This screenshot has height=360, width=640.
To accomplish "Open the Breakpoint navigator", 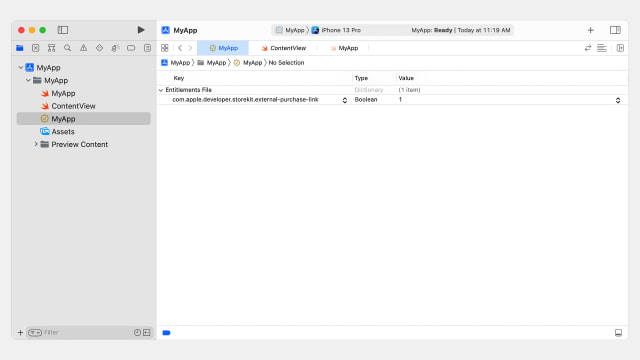I will tap(131, 48).
